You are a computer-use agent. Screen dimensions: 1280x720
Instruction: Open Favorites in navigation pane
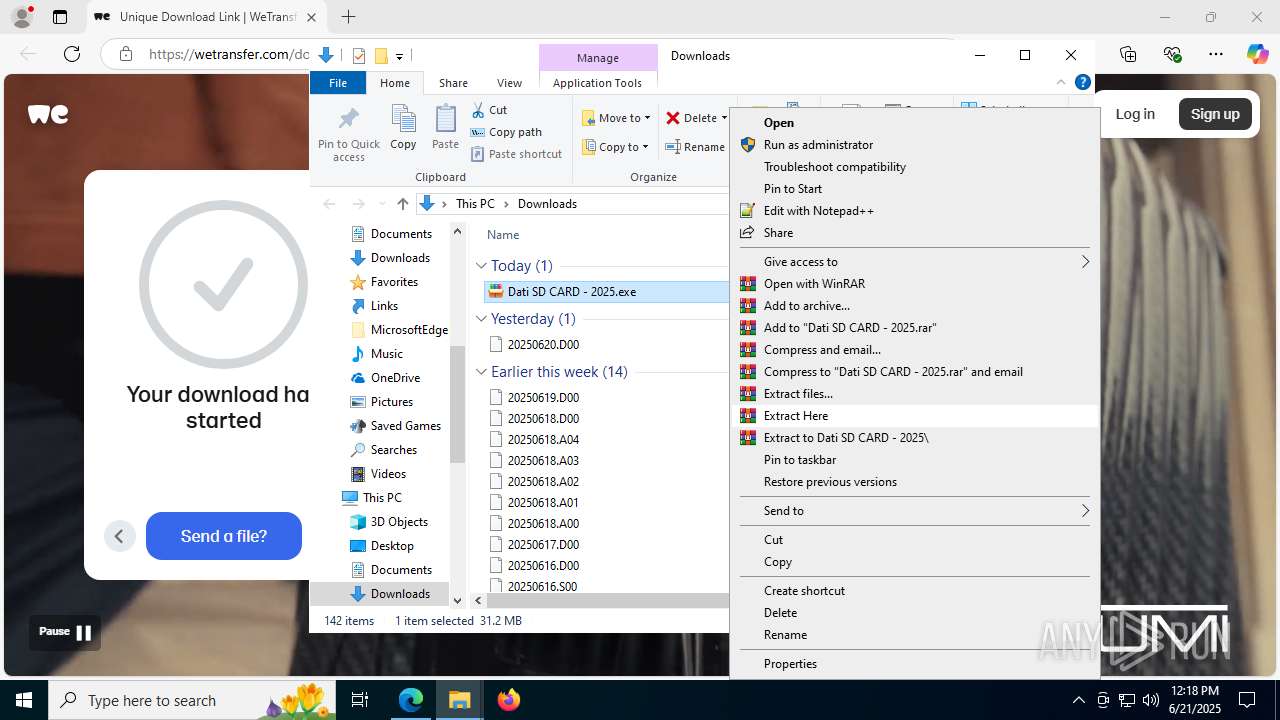394,282
